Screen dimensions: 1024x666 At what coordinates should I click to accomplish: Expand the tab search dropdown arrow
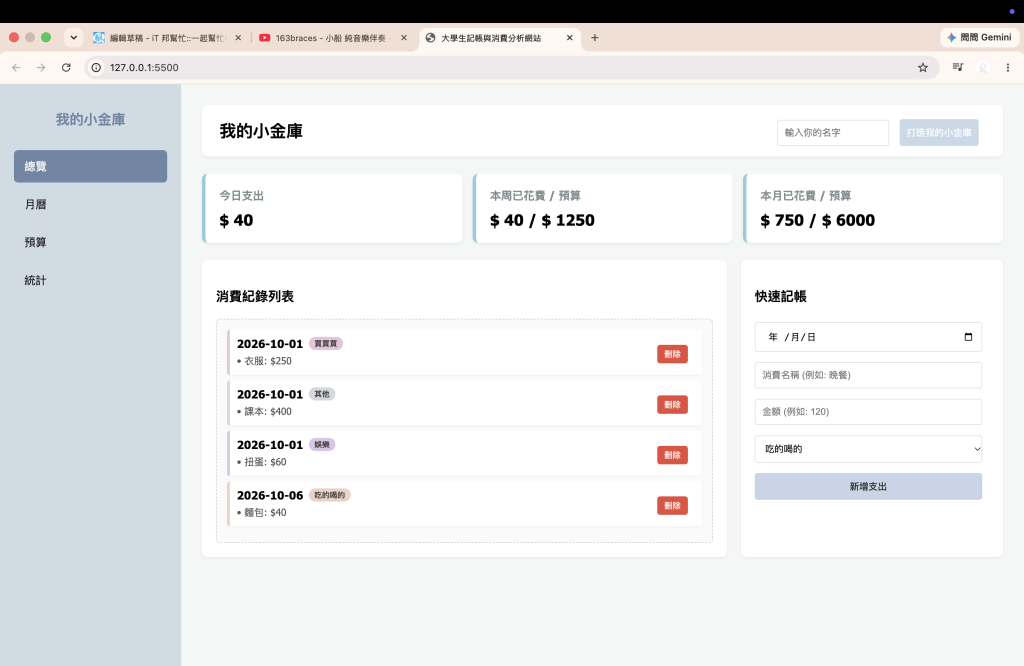[x=74, y=38]
